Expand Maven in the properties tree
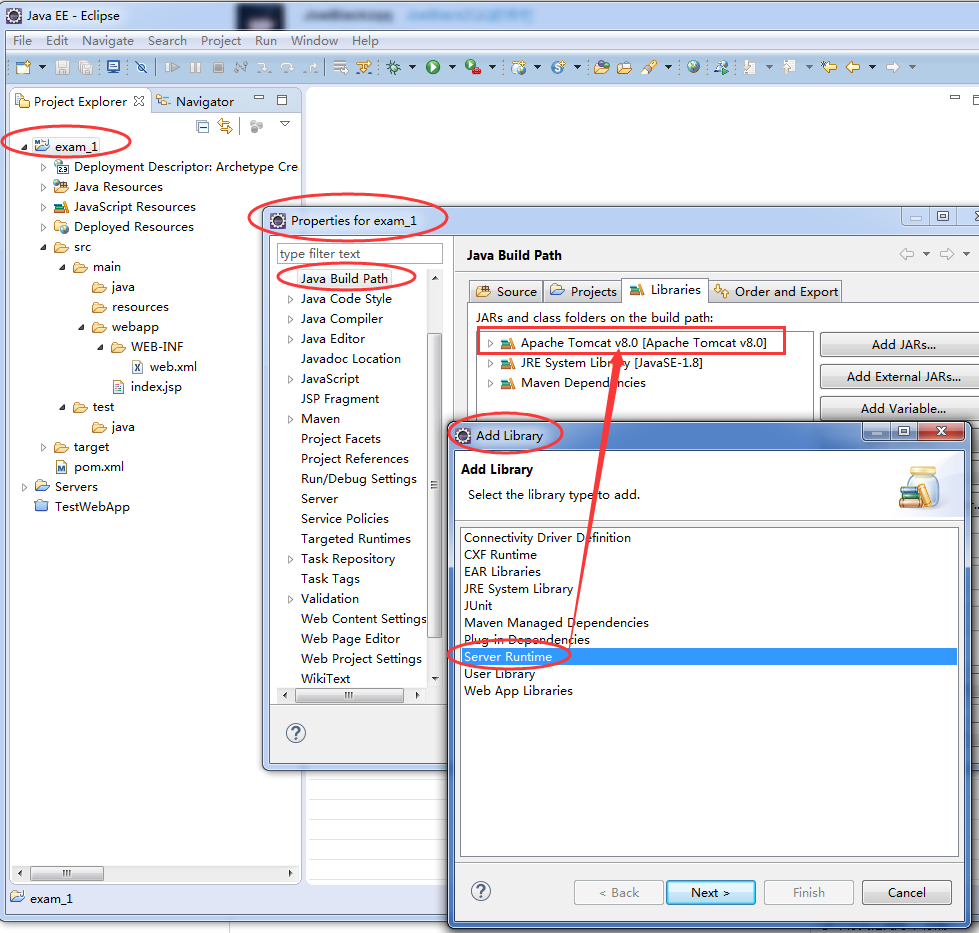The width and height of the screenshot is (979, 933). click(x=290, y=419)
